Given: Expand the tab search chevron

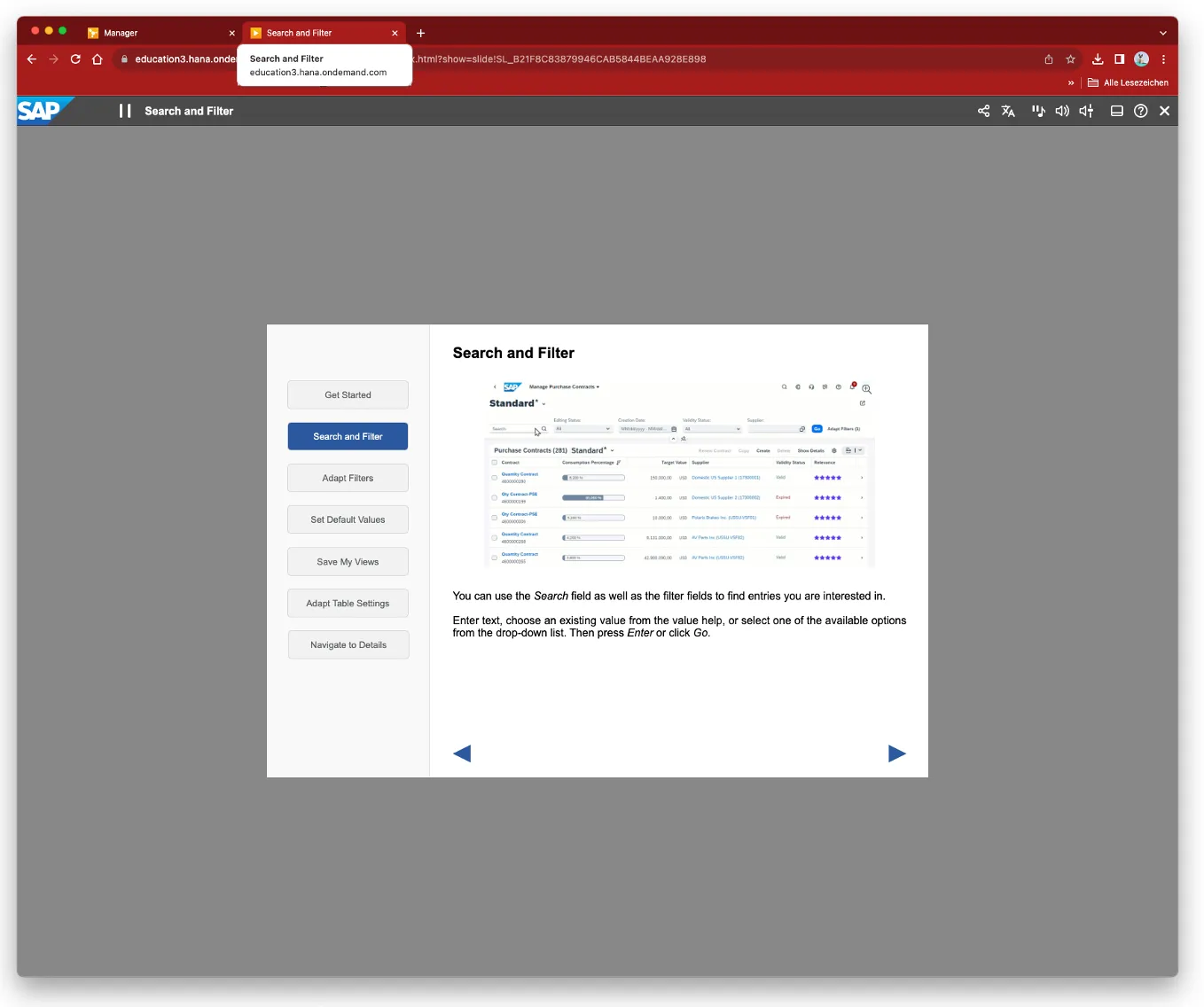Looking at the screenshot, I should tap(1163, 33).
